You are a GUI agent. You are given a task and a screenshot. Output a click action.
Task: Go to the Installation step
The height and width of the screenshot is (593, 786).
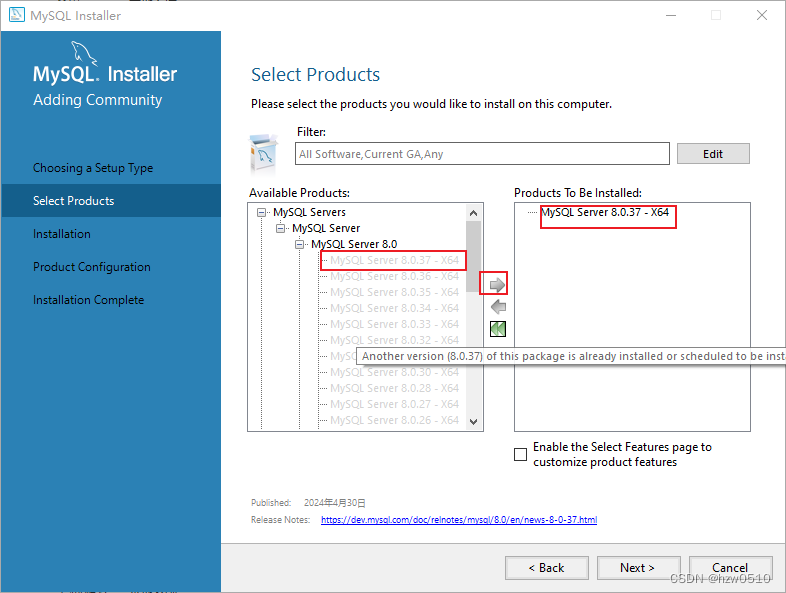click(62, 234)
